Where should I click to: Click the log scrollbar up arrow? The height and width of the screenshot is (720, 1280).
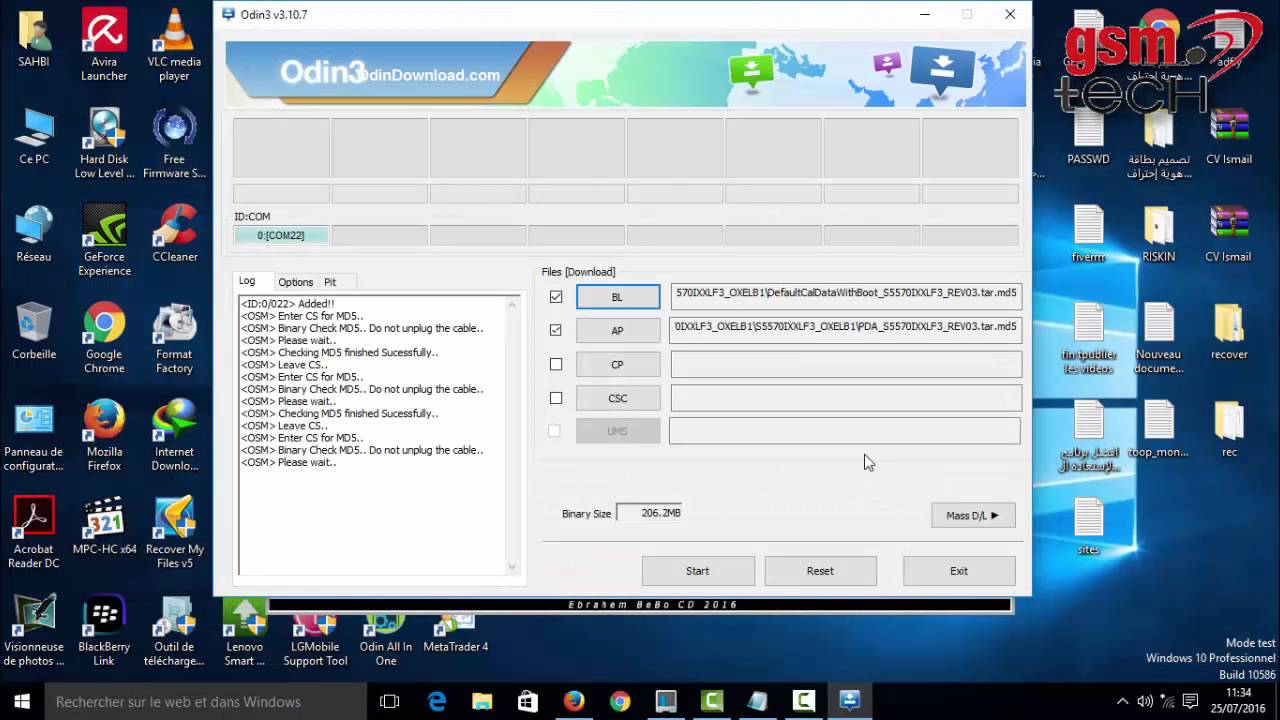(x=512, y=302)
